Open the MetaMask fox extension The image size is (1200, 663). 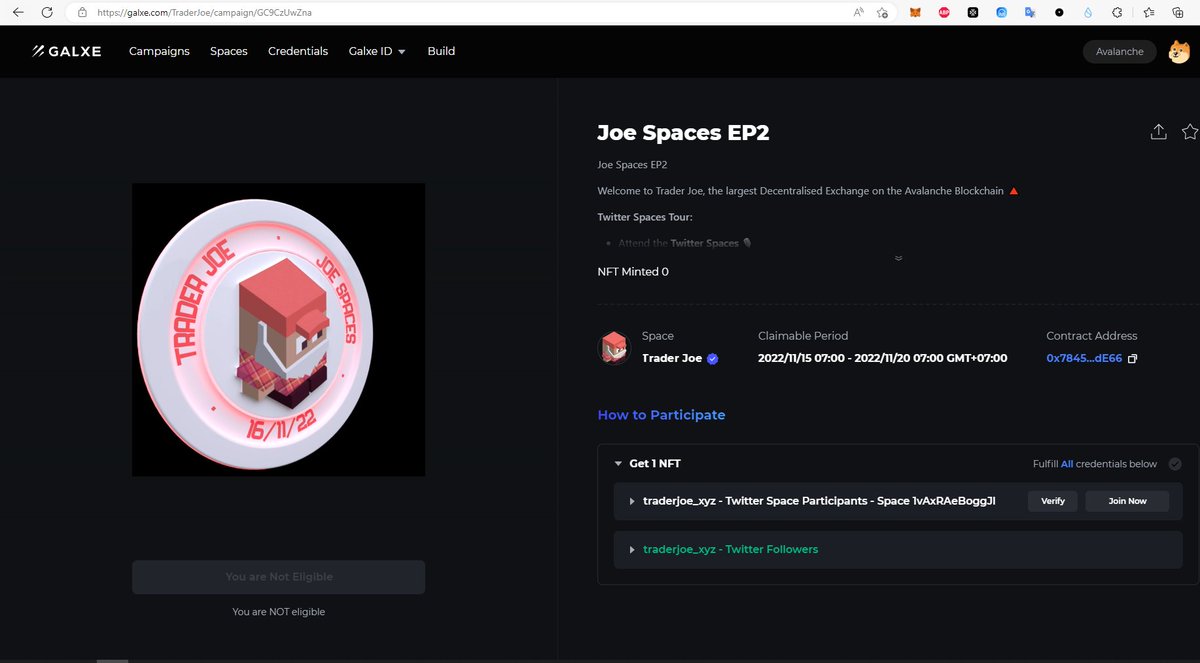coord(915,12)
